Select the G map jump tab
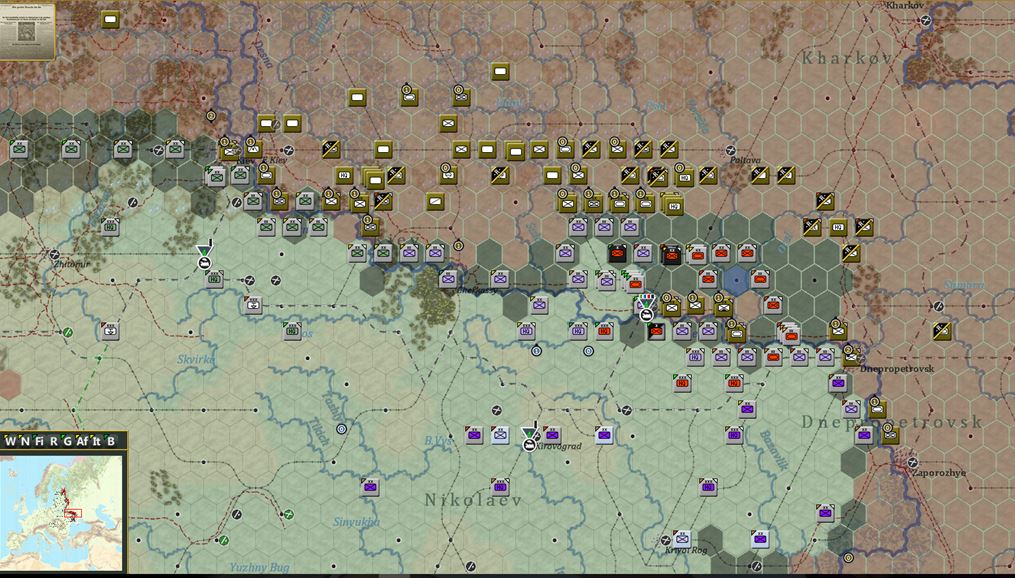The height and width of the screenshot is (578, 1015). coord(67,441)
